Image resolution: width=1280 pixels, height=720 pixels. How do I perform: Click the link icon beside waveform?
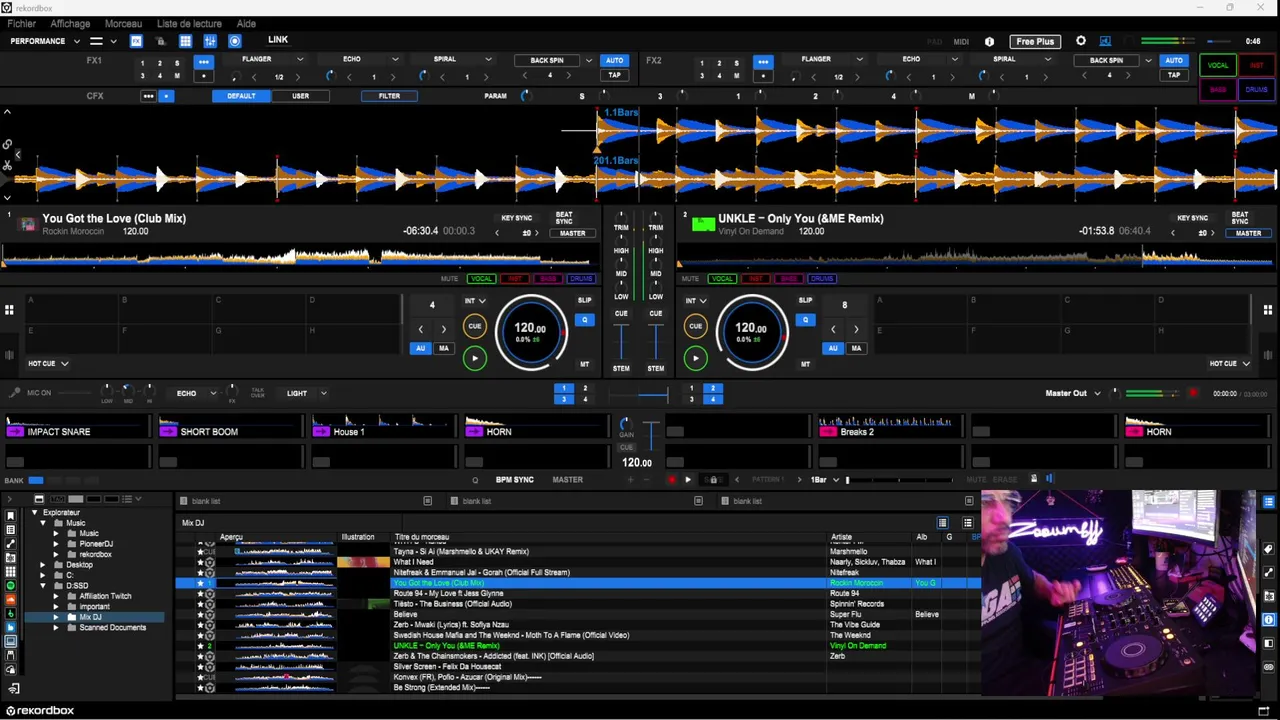click(7, 145)
